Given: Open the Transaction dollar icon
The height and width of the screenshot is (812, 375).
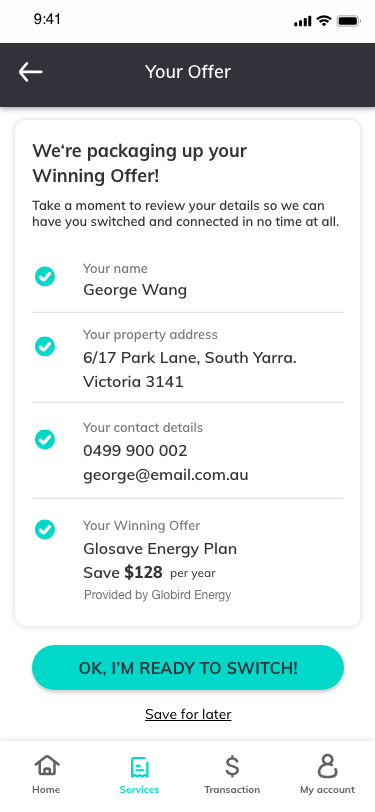Looking at the screenshot, I should 232,766.
